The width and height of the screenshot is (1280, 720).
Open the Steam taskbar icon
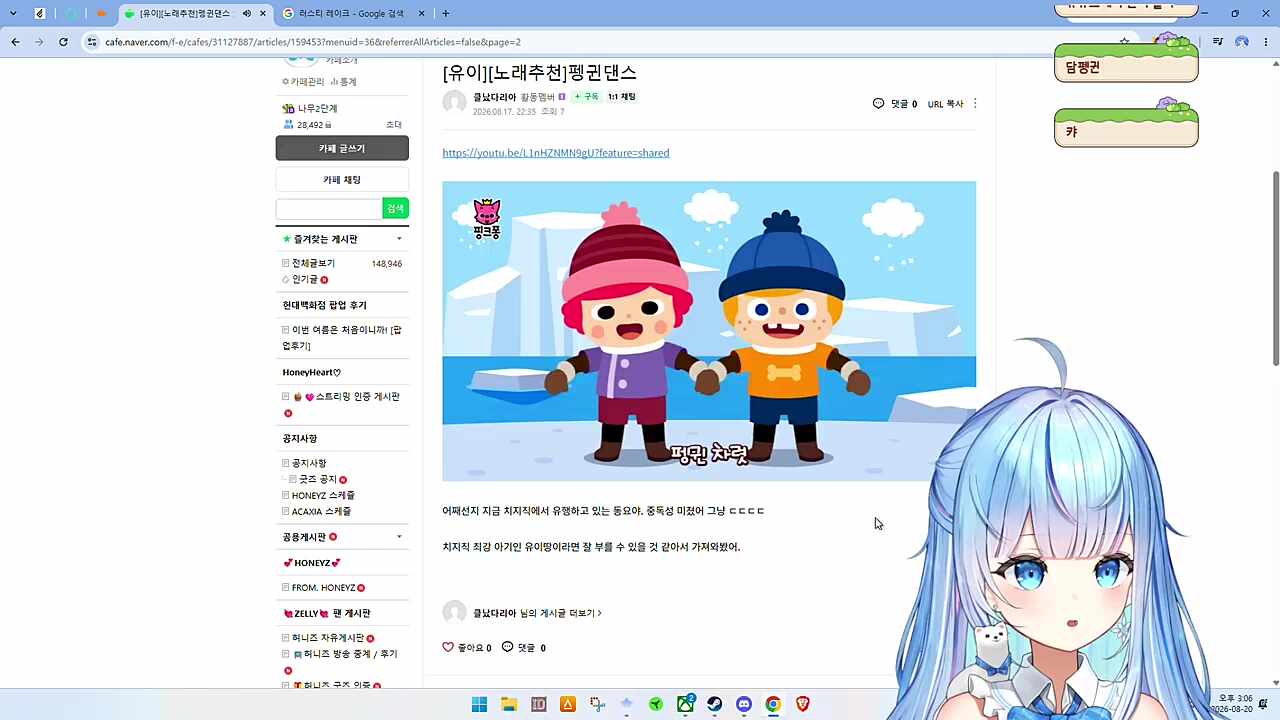coord(715,704)
